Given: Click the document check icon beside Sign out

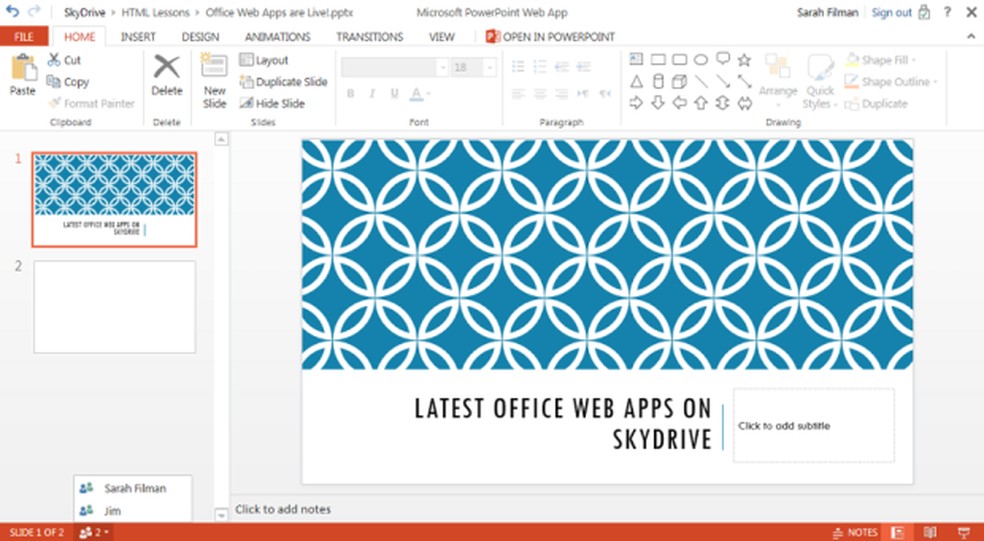Looking at the screenshot, I should 924,12.
